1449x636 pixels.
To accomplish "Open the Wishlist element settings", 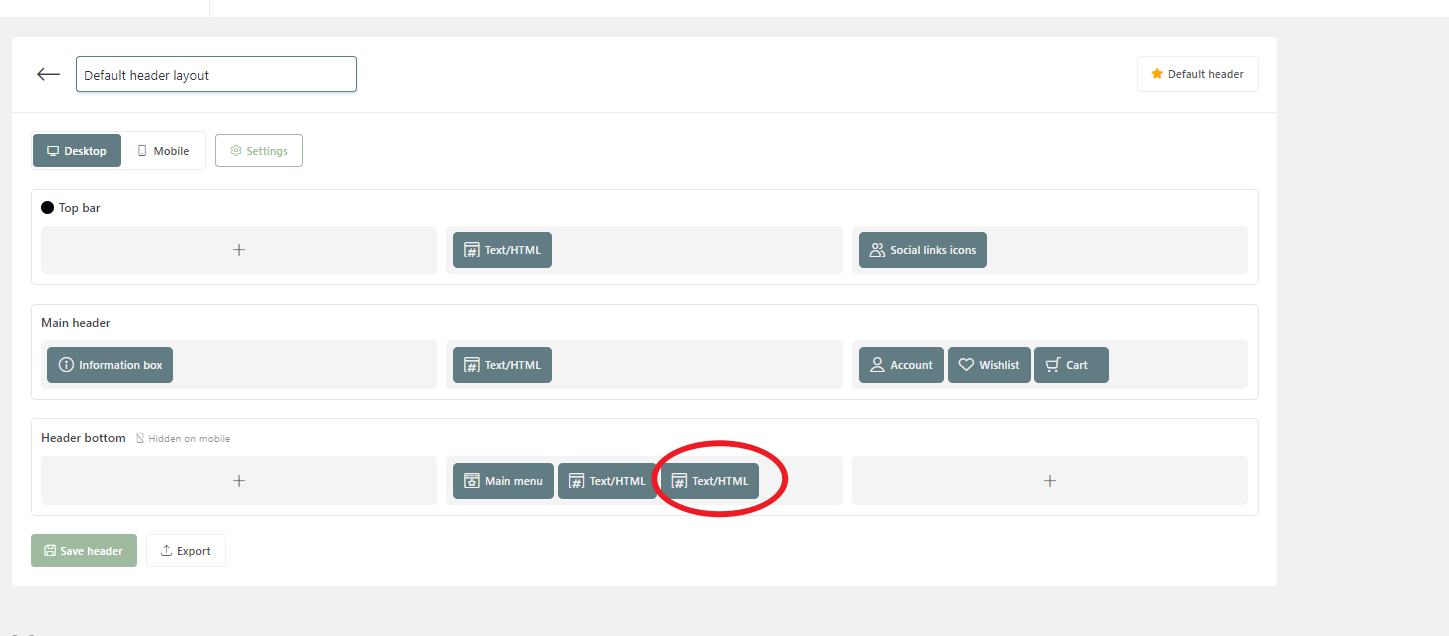I will click(989, 364).
